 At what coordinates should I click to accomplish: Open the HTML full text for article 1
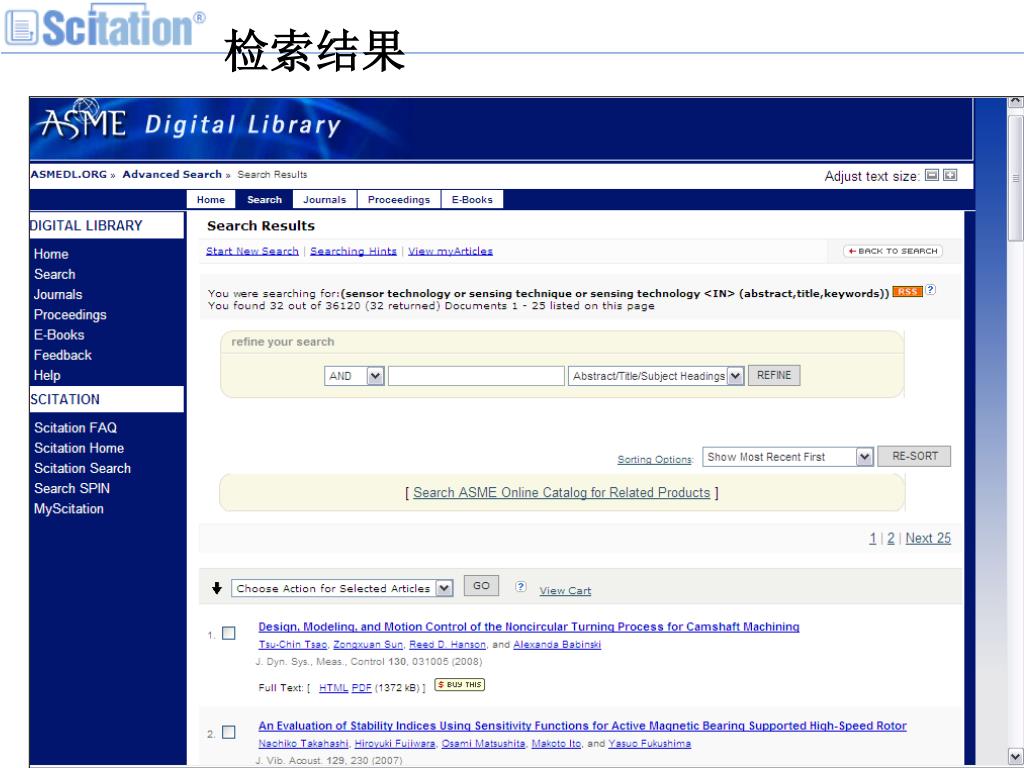coord(333,688)
